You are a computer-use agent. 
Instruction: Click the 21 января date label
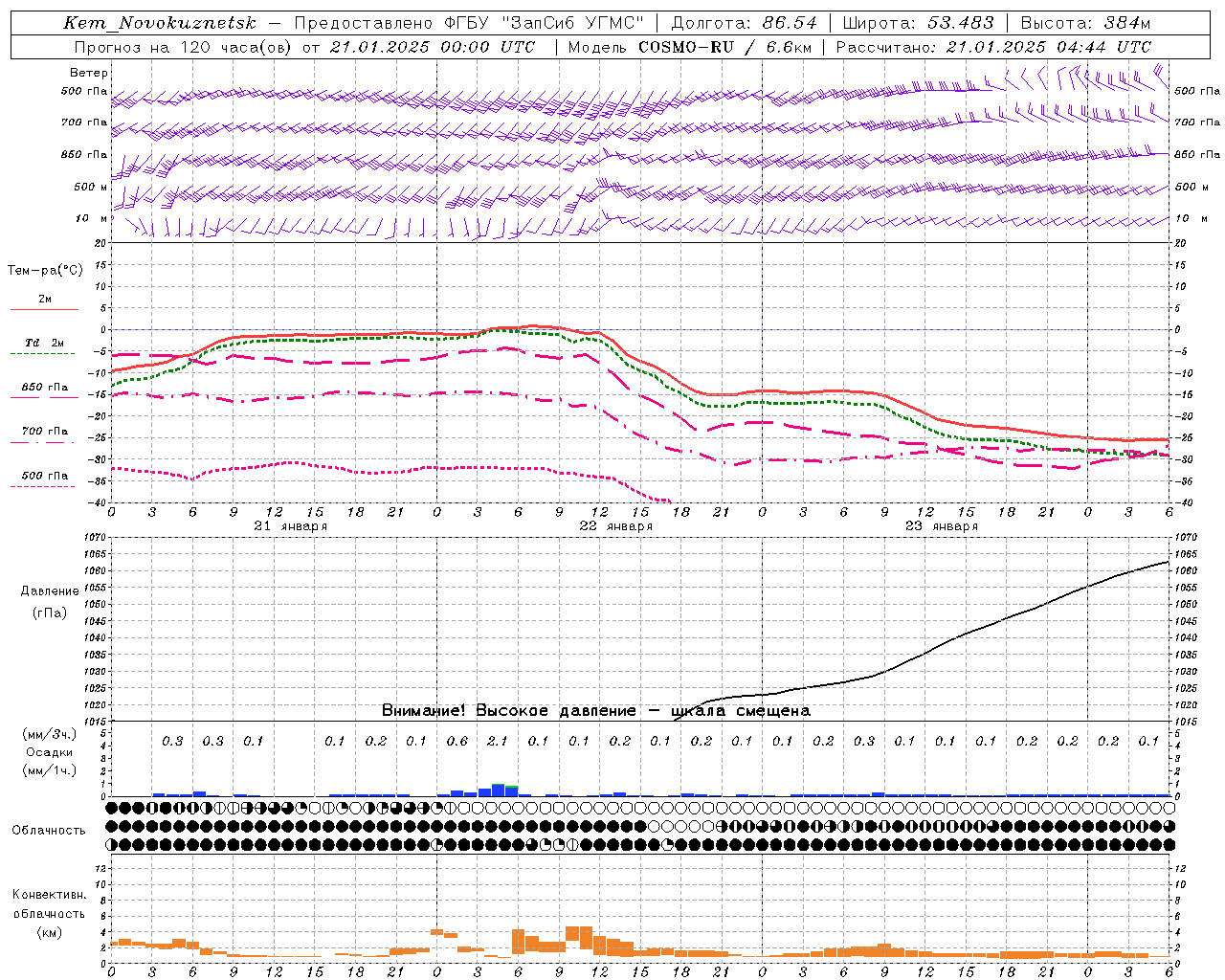(291, 526)
